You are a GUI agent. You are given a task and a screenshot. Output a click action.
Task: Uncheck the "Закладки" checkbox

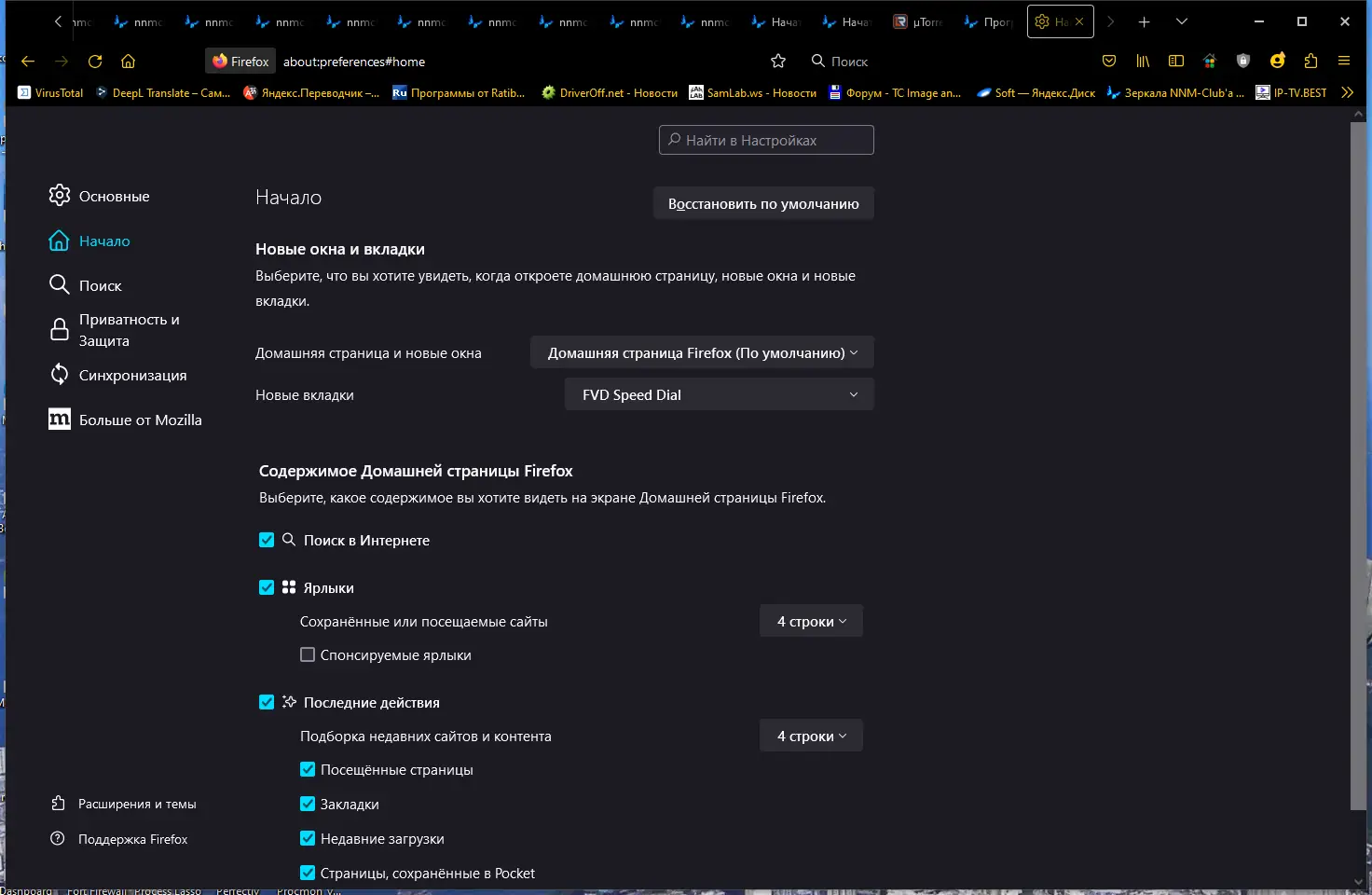[308, 804]
